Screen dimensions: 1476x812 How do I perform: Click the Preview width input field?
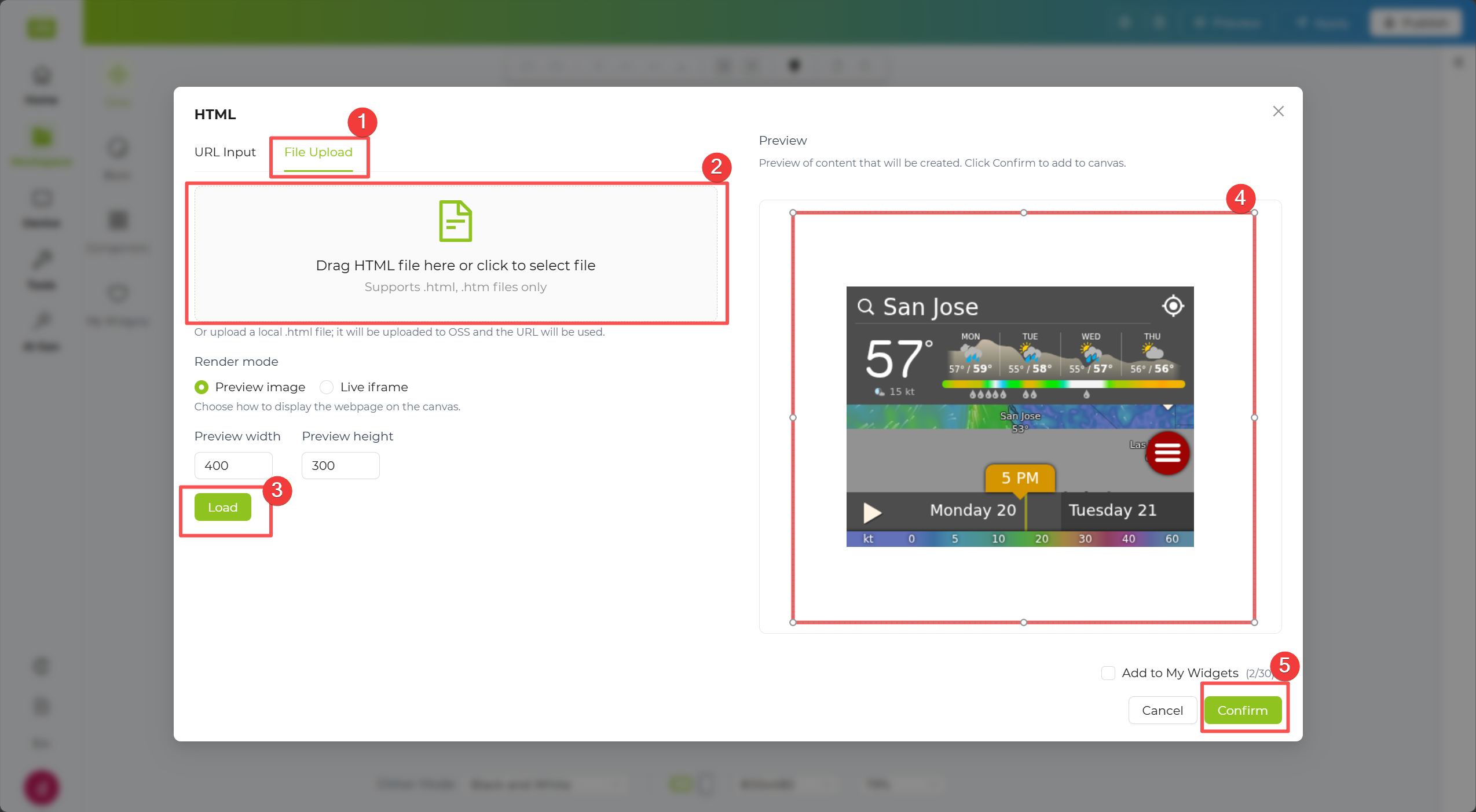click(233, 465)
